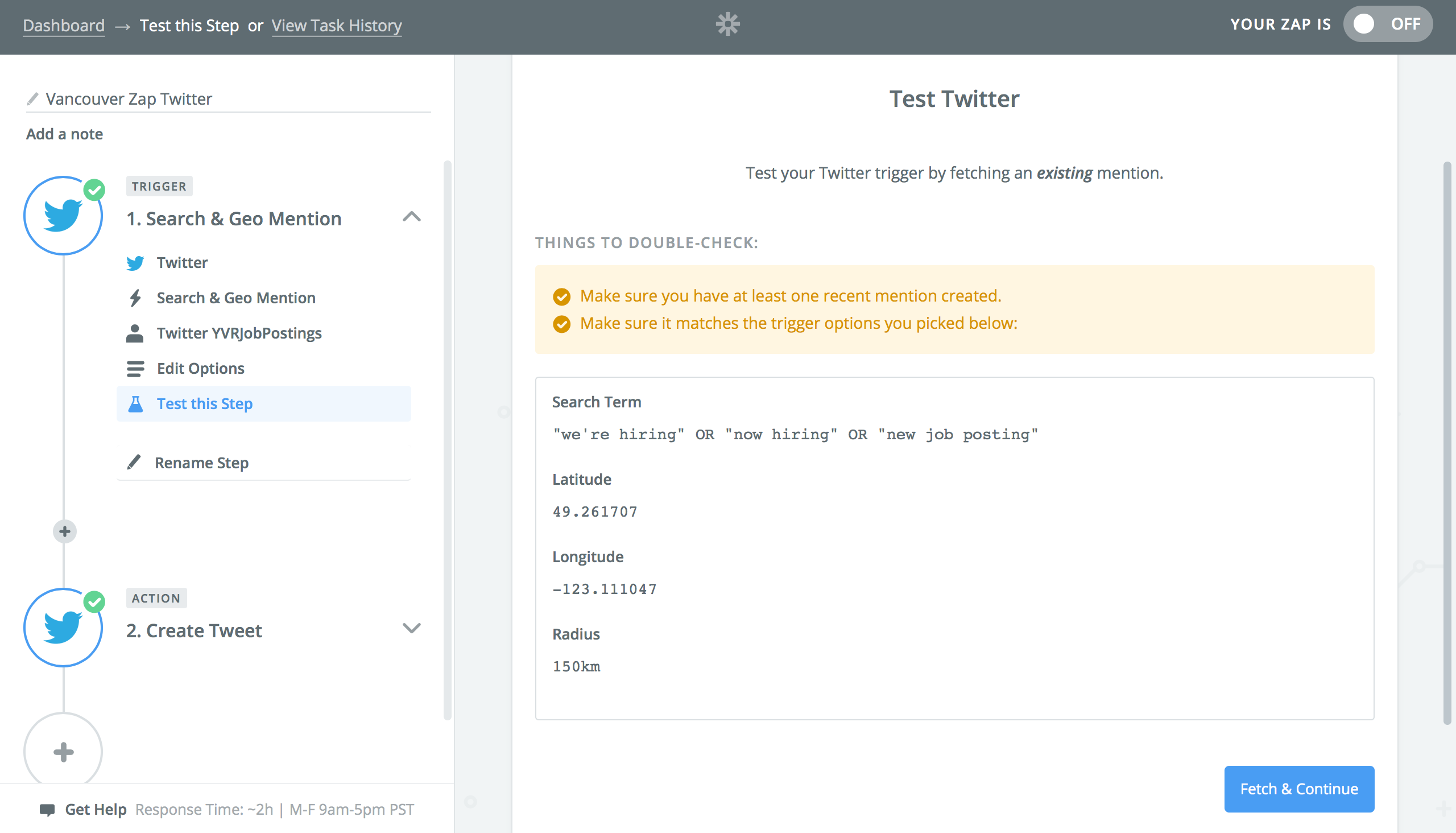Click the ACTION label badge
This screenshot has width=1456, height=833.
tap(156, 599)
